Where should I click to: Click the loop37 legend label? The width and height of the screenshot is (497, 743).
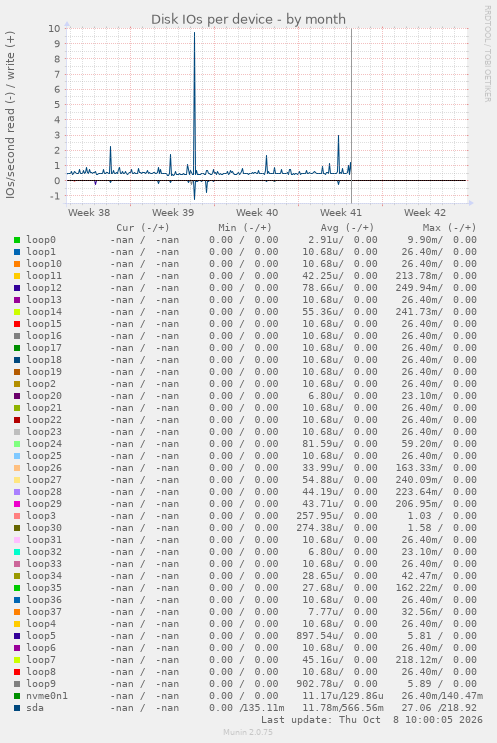pyautogui.click(x=44, y=612)
